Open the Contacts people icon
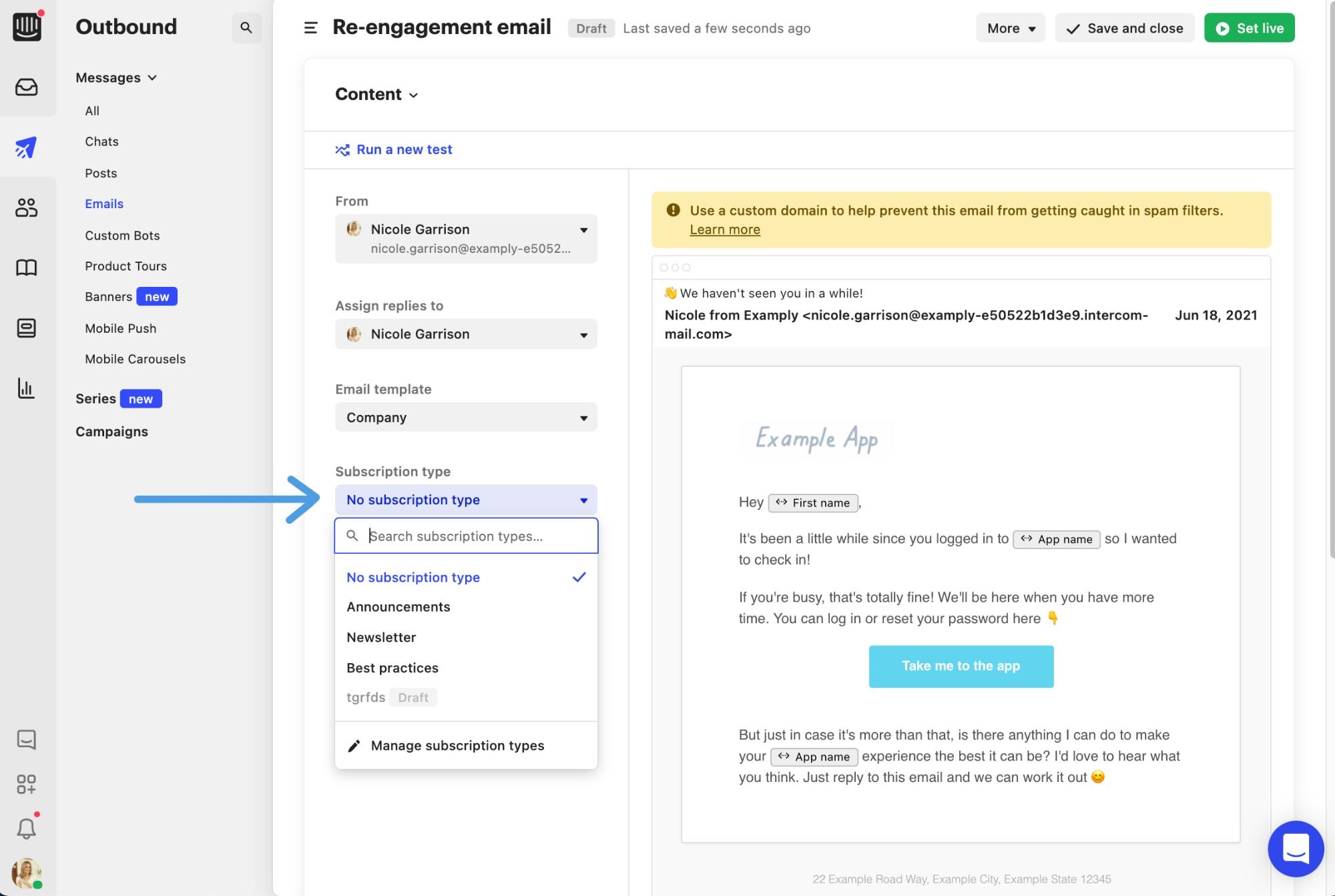This screenshot has width=1335, height=896. click(27, 207)
